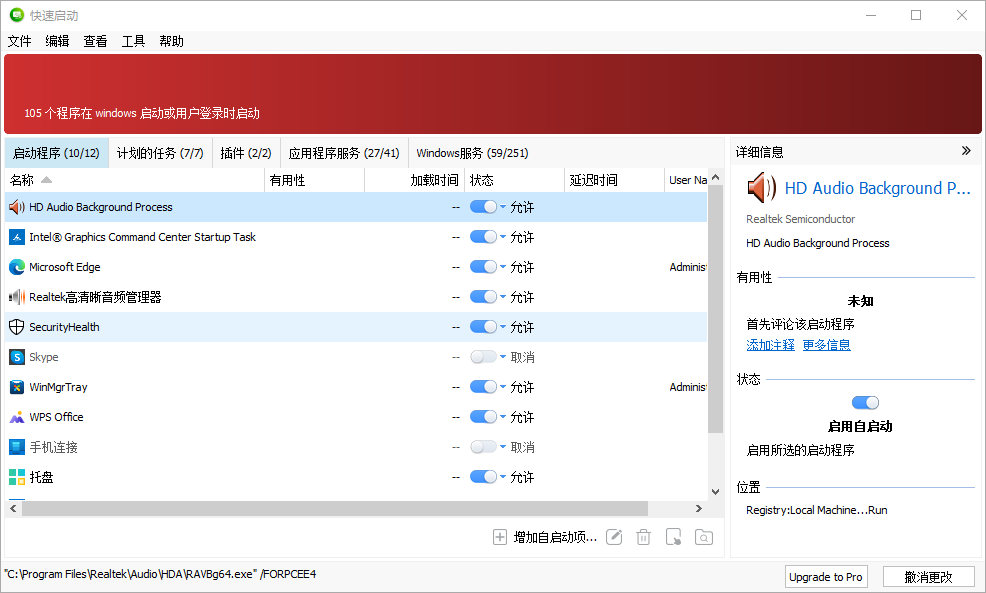The image size is (986, 593).
Task: Toggle HD Audio Background Process startup switch
Action: pos(484,207)
